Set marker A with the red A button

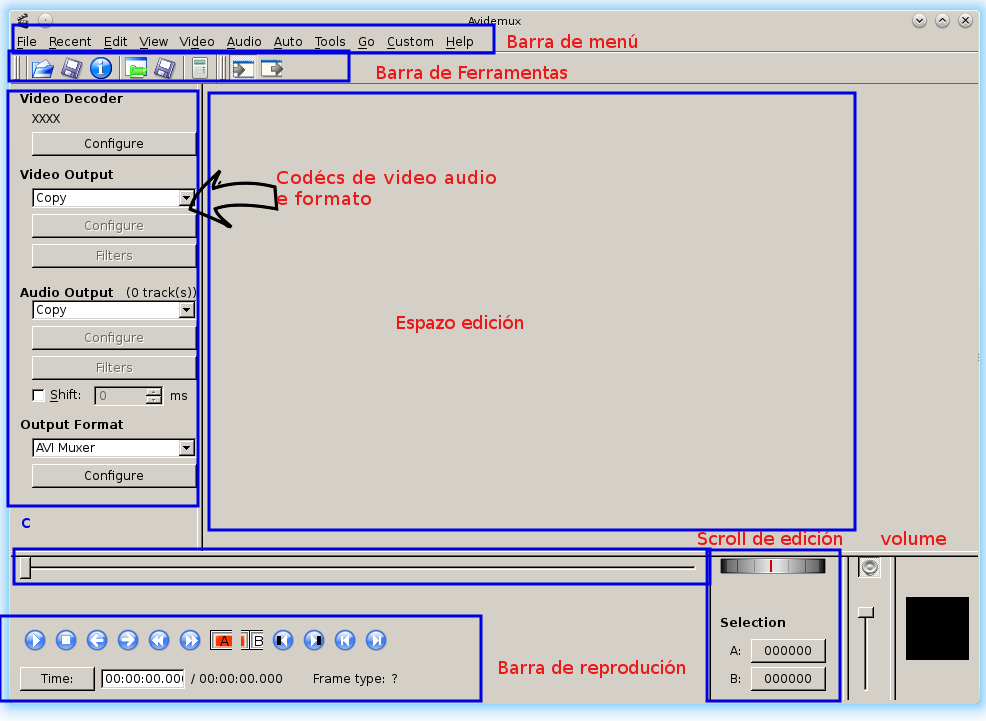pyautogui.click(x=222, y=640)
